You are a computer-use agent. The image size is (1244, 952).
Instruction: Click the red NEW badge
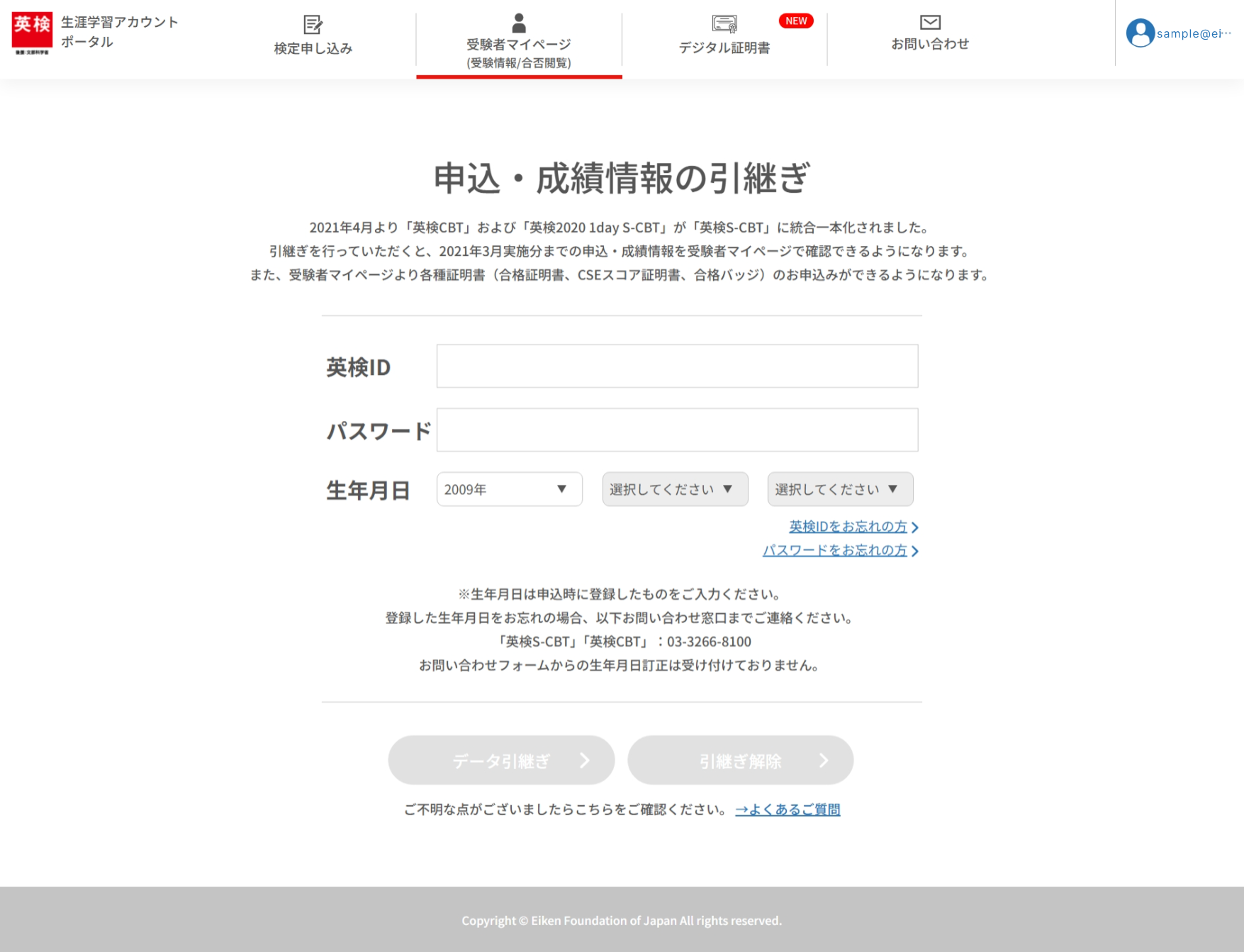[x=795, y=21]
